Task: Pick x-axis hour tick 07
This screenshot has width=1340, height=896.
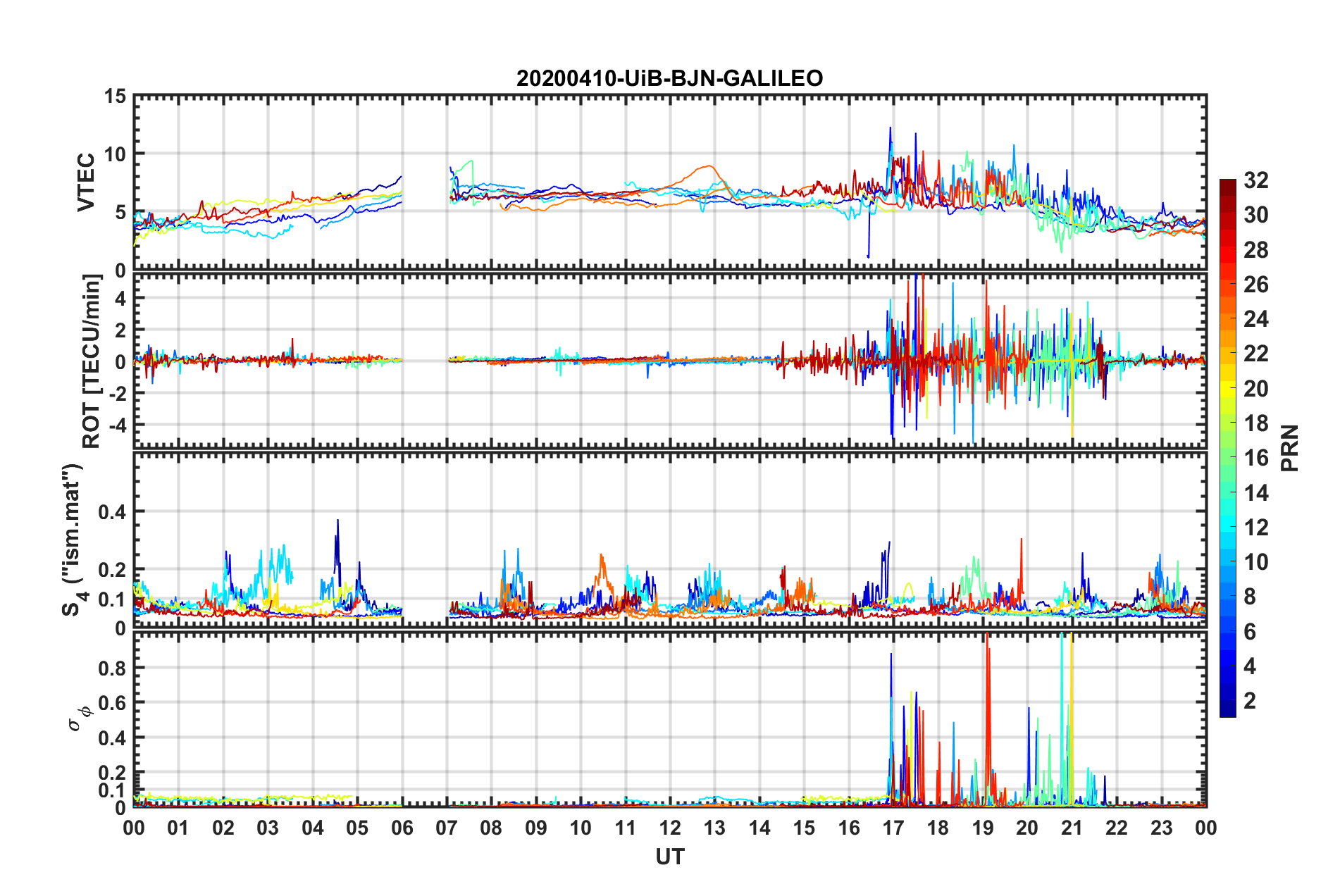Action: click(x=447, y=828)
